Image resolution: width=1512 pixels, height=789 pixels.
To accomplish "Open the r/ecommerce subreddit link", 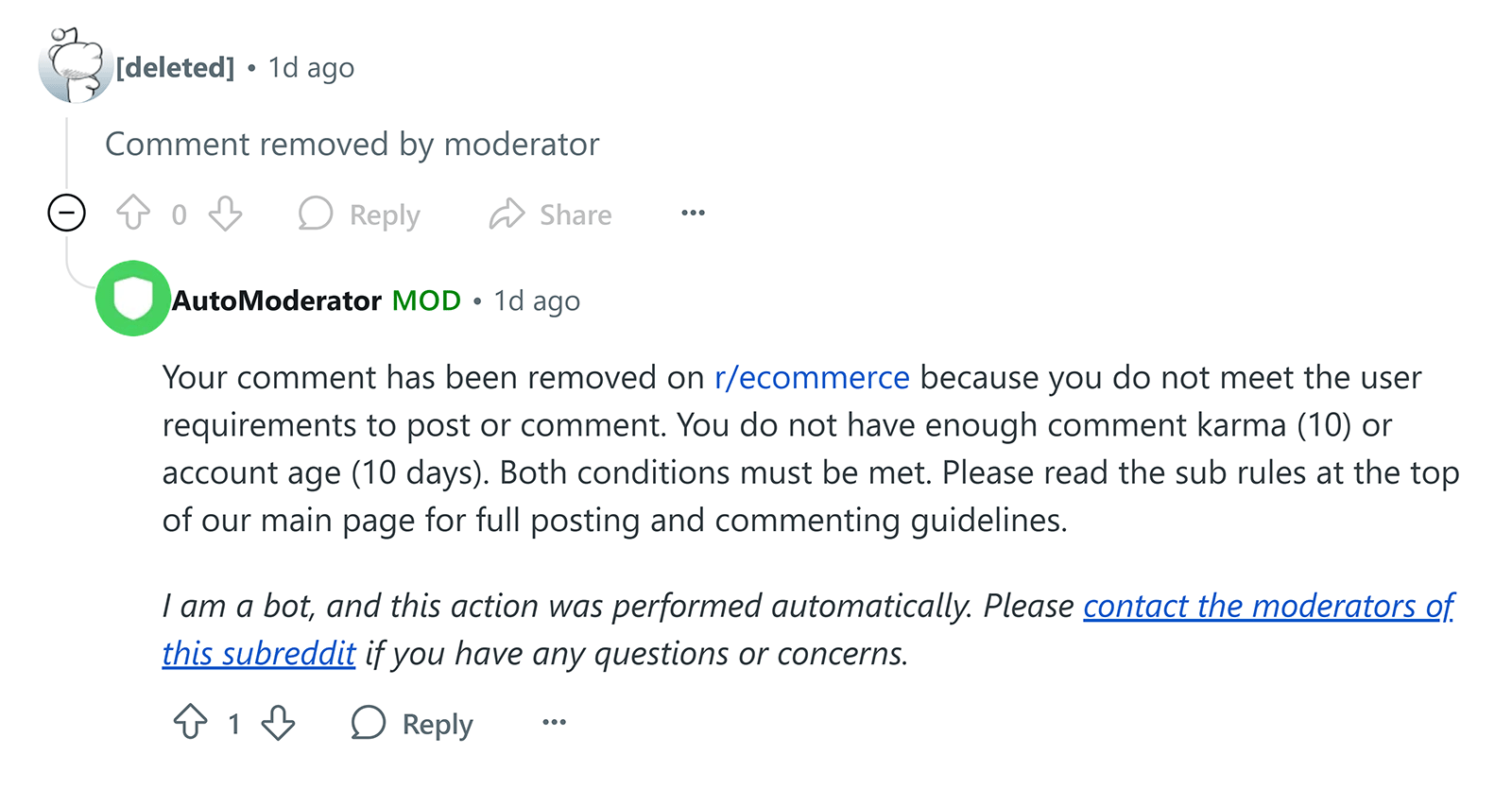I will [811, 377].
